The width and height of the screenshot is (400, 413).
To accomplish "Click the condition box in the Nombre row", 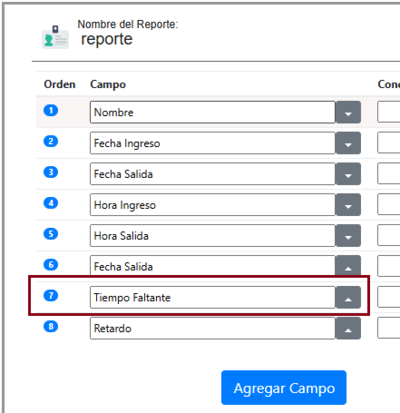I will coord(389,112).
